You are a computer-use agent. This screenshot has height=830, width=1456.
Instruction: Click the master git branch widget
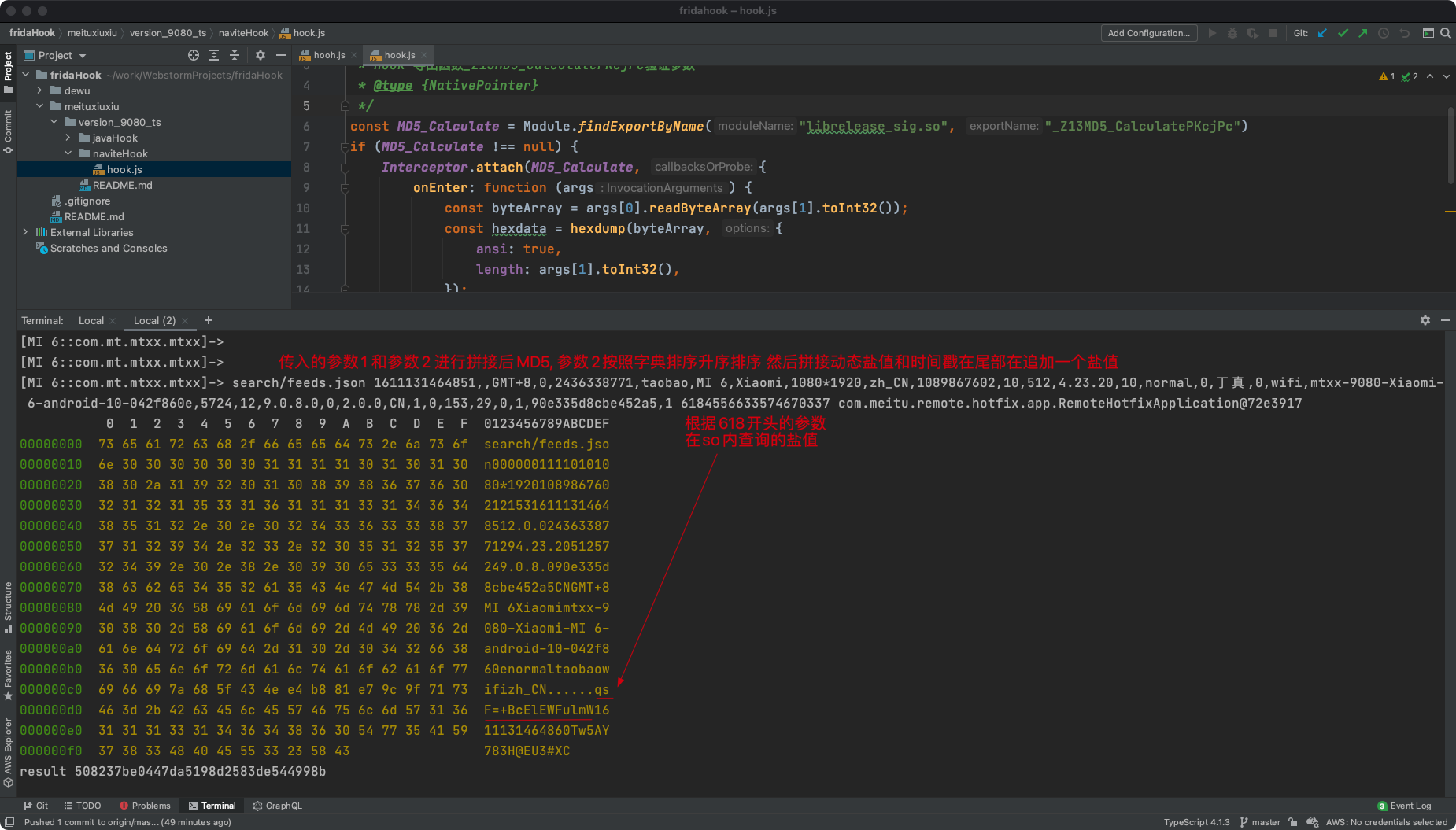pyautogui.click(x=1260, y=822)
